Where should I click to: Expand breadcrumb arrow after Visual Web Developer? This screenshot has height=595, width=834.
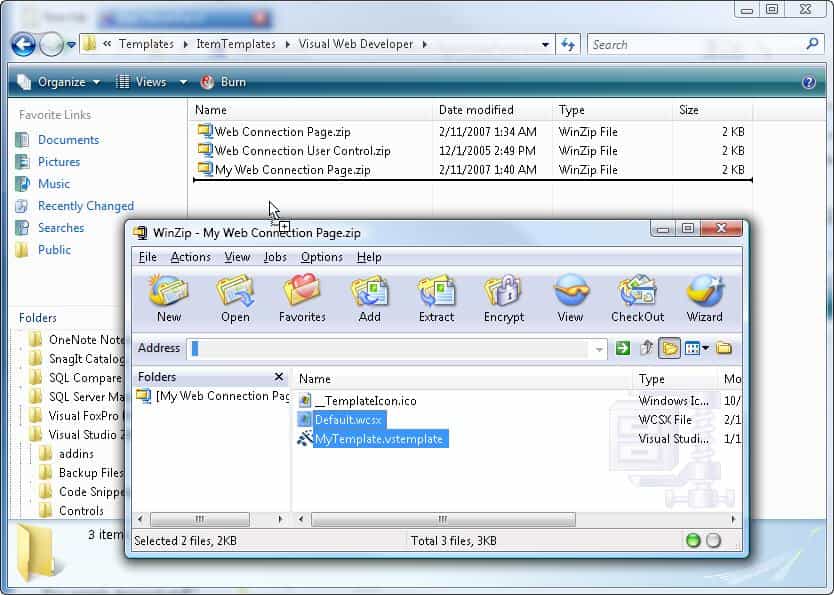click(424, 44)
